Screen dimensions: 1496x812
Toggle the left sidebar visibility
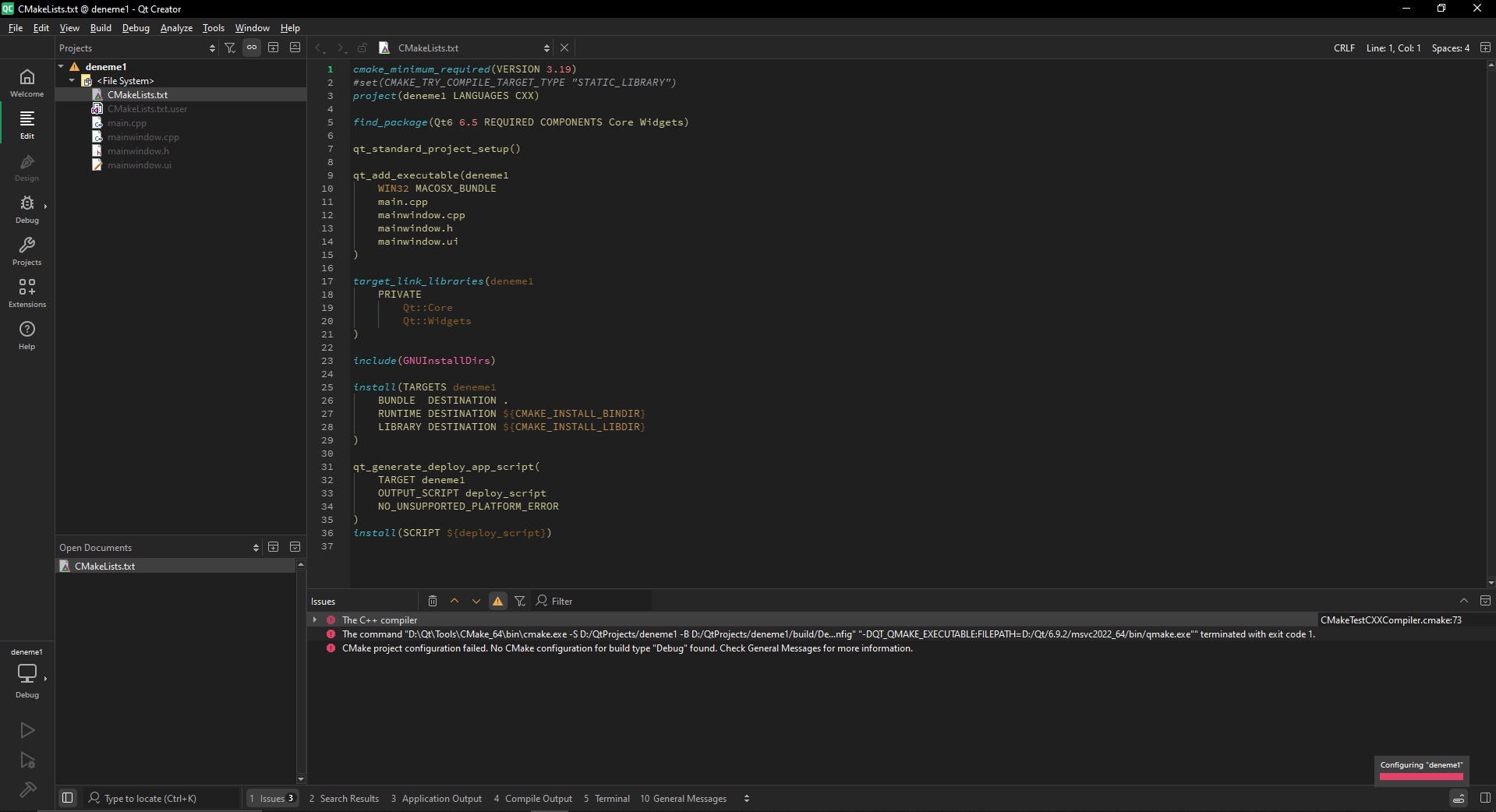[68, 798]
